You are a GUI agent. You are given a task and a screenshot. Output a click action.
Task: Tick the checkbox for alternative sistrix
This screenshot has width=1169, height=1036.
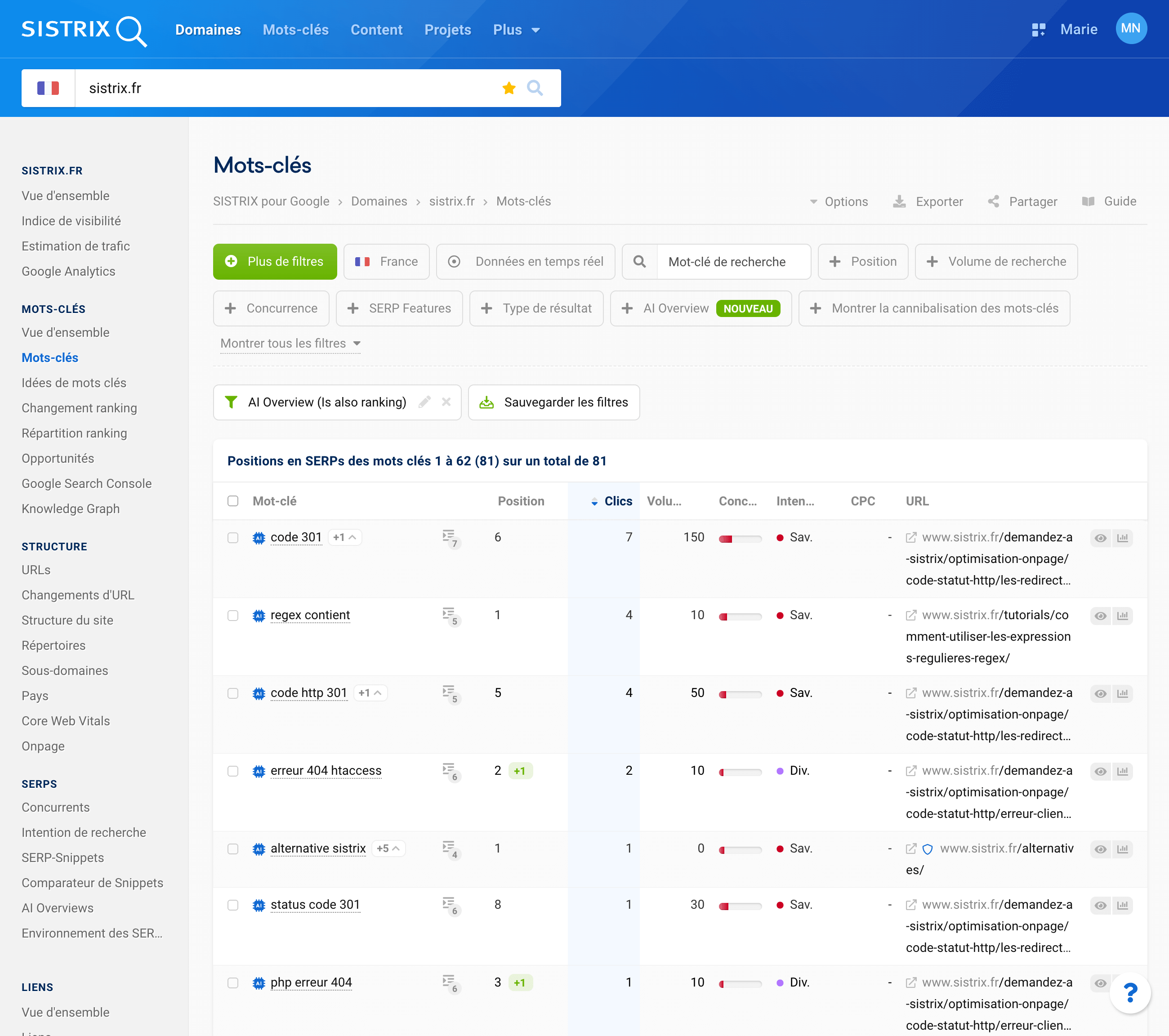(x=233, y=849)
